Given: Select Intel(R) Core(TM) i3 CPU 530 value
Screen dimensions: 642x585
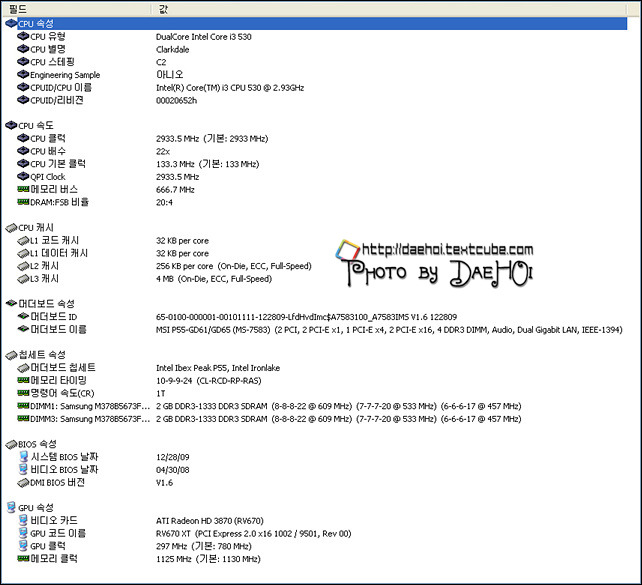Looking at the screenshot, I should pos(230,88).
